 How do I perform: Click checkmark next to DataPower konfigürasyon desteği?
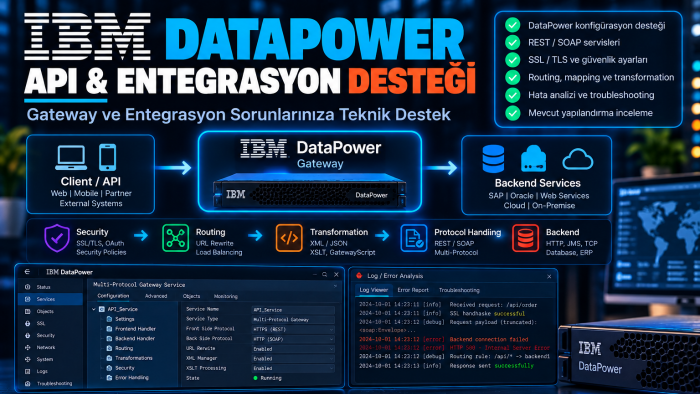point(512,25)
